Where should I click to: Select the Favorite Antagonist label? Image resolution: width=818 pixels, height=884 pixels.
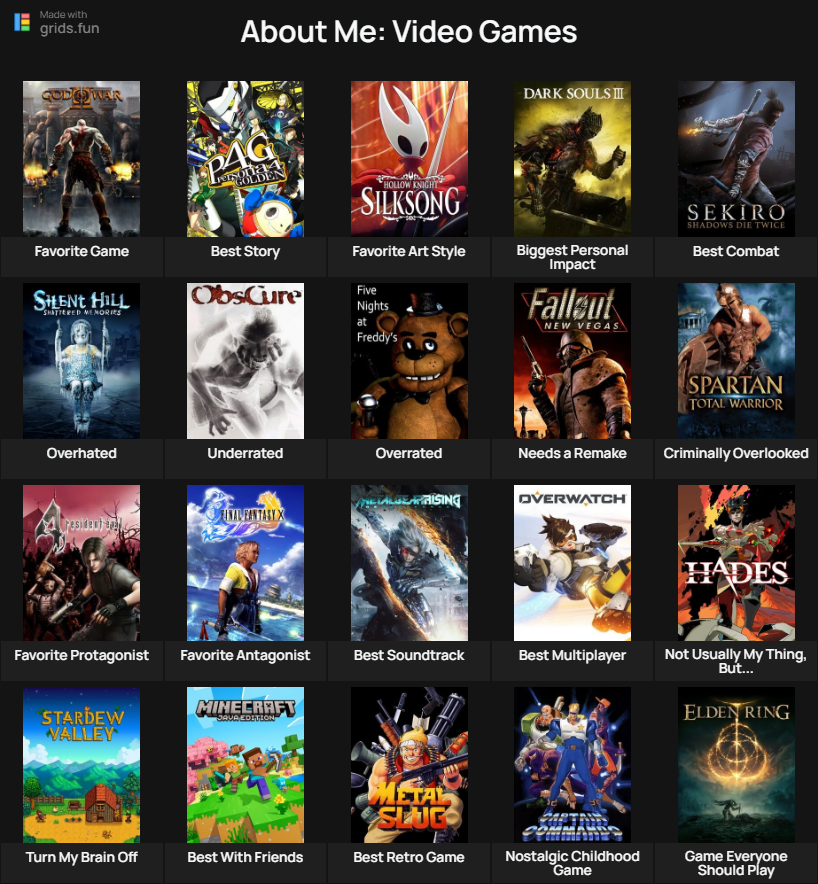coord(245,655)
